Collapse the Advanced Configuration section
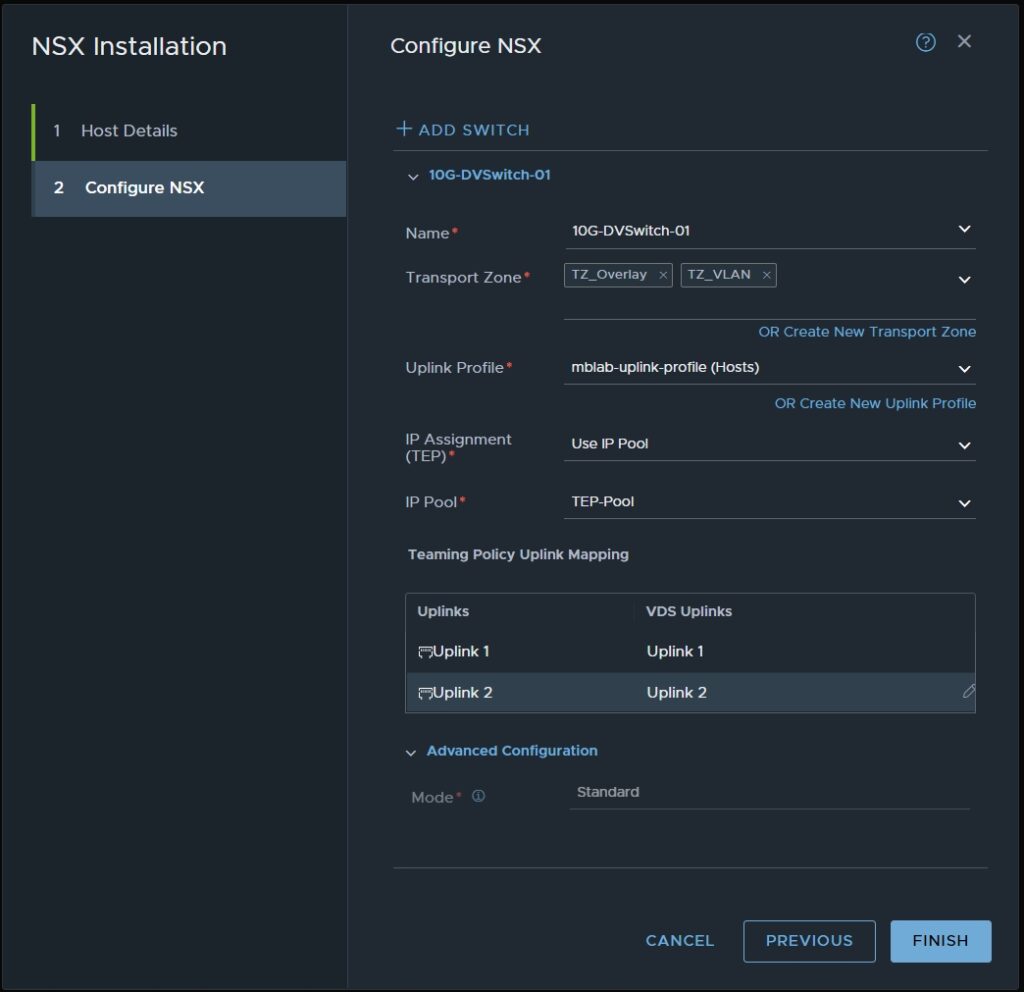Screen dimensions: 1024x992 [411, 753]
